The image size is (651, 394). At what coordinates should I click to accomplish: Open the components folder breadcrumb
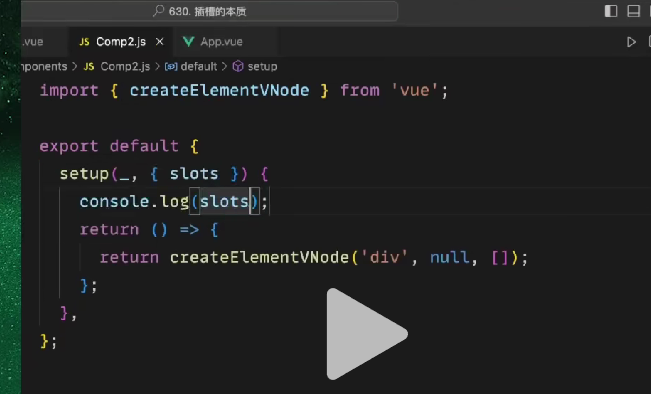[x=44, y=66]
